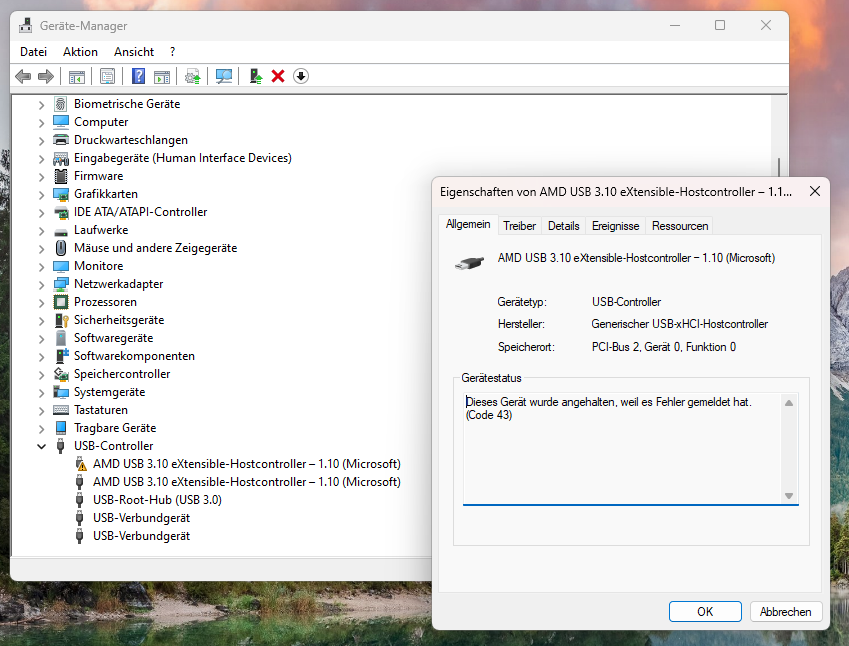
Task: Collapse the USB-Controller node
Action: [42, 447]
